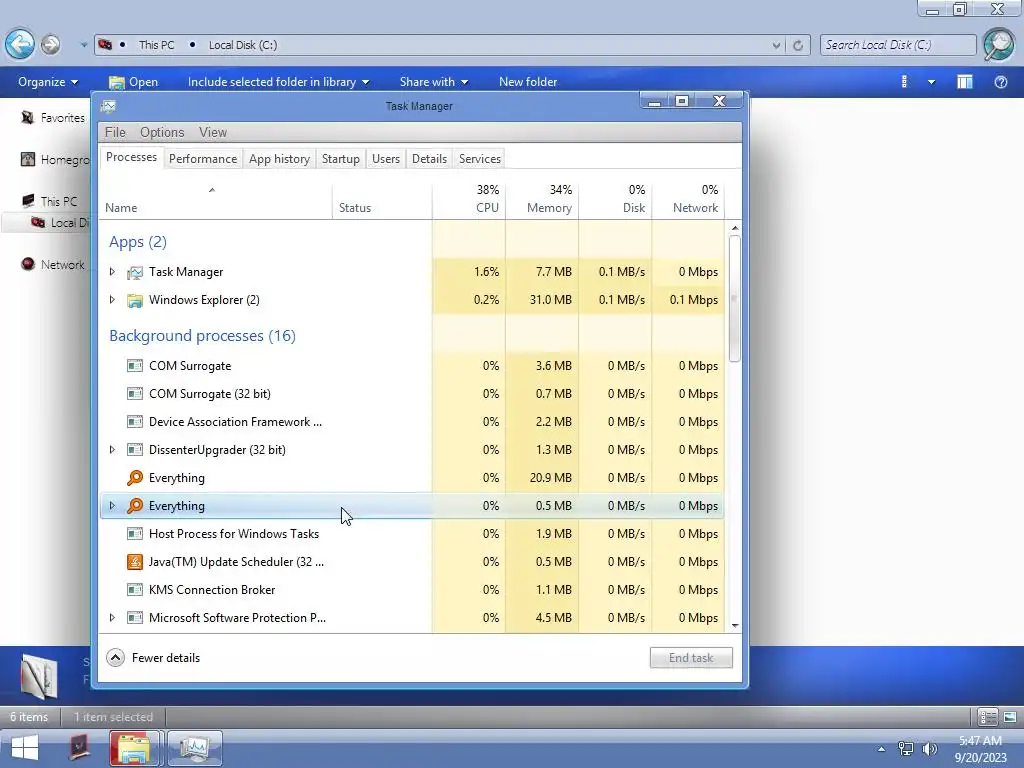Expand the Windows Explorer (2) process row
1024x768 pixels.
tap(112, 300)
